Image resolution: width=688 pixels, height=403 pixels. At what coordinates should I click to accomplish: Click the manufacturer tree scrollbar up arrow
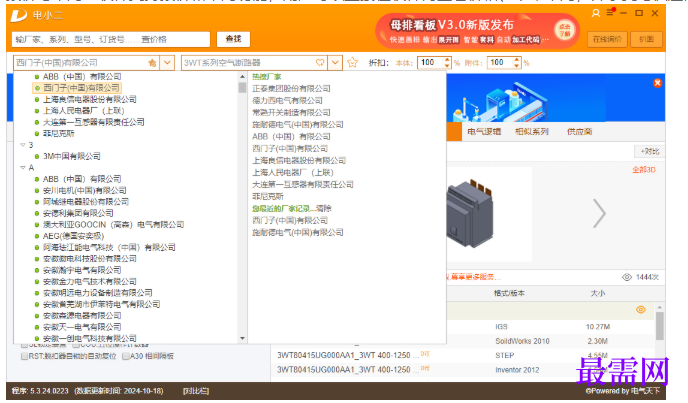tap(242, 76)
